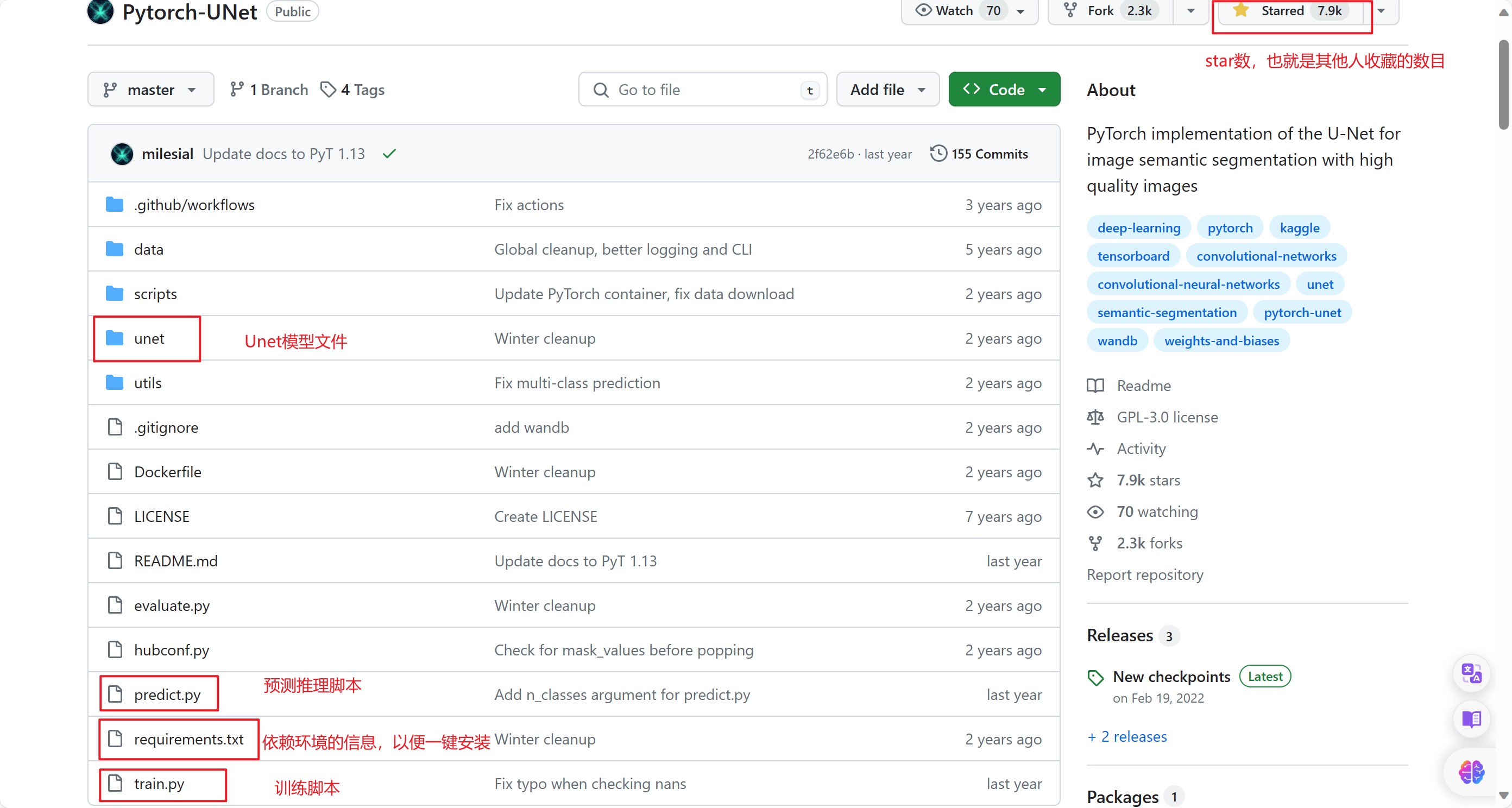Click the tag icon beside New checkpoints

(x=1095, y=678)
